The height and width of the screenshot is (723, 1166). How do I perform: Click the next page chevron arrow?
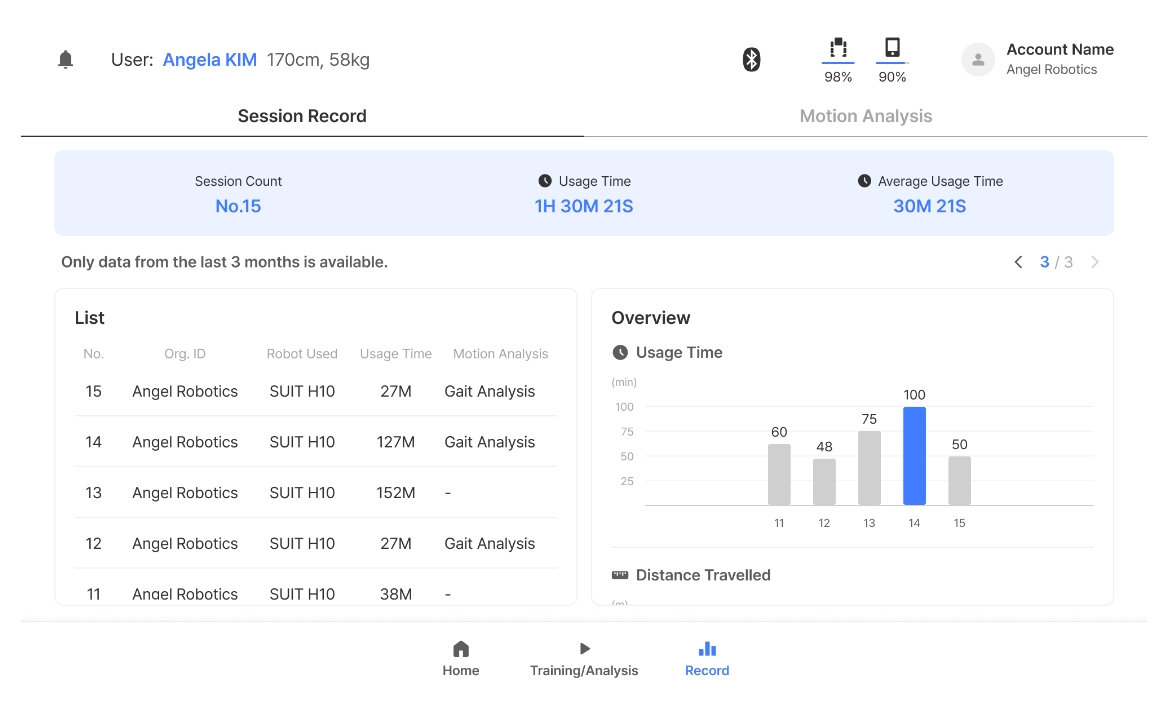1095,262
